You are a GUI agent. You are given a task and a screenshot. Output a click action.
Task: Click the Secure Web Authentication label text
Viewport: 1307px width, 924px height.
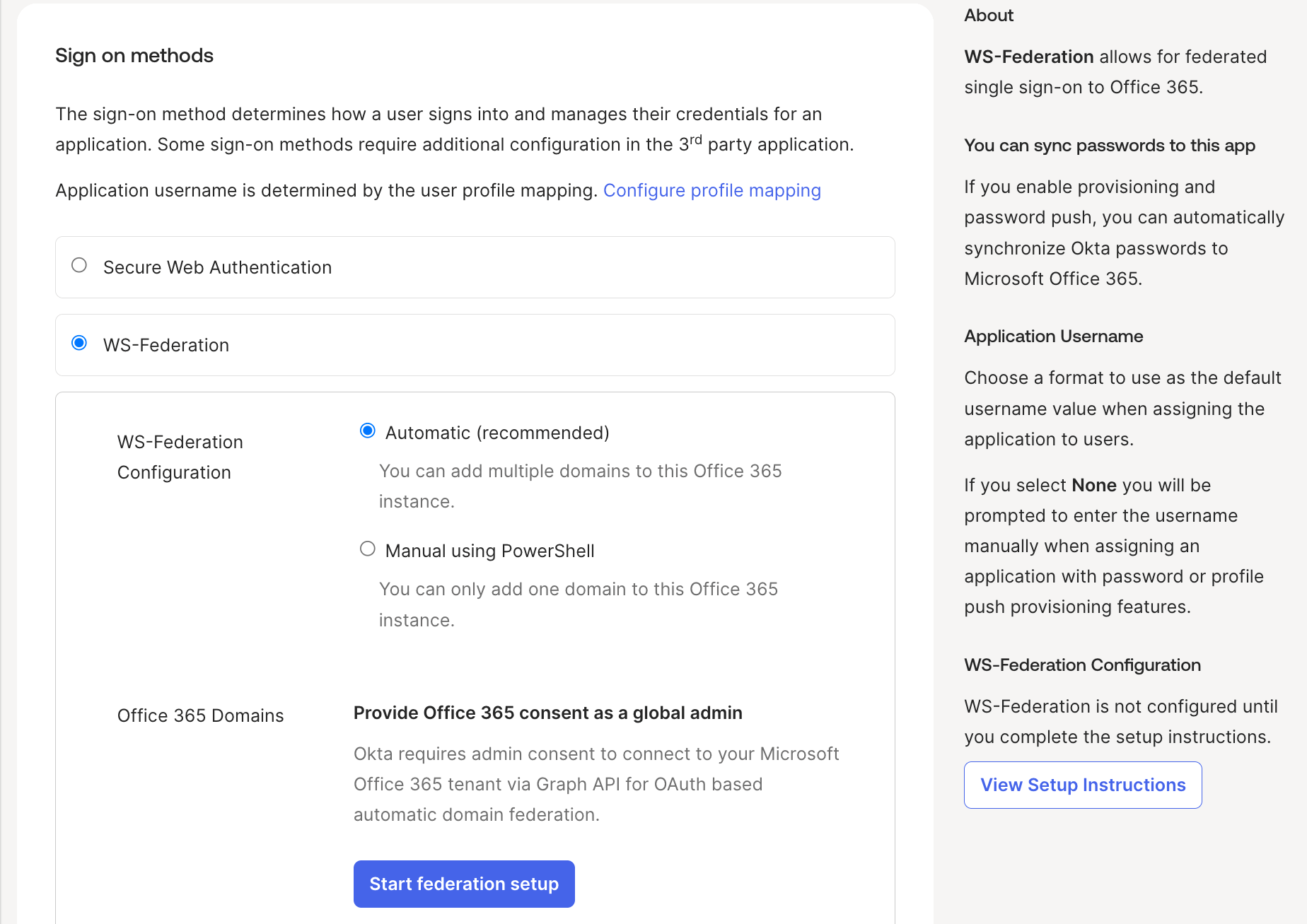coord(217,268)
